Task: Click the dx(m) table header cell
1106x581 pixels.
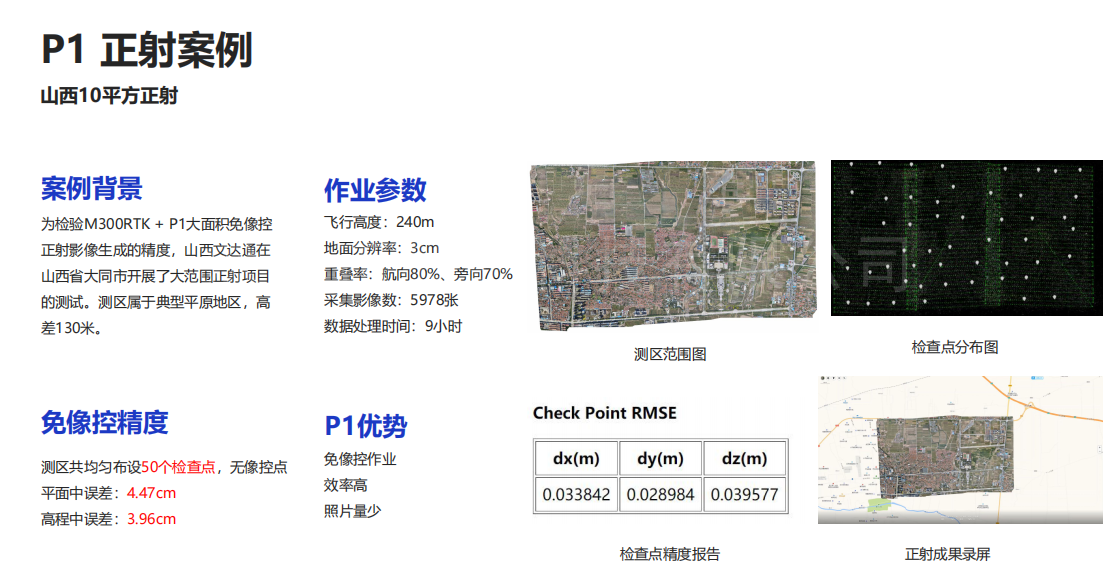Action: coord(575,459)
